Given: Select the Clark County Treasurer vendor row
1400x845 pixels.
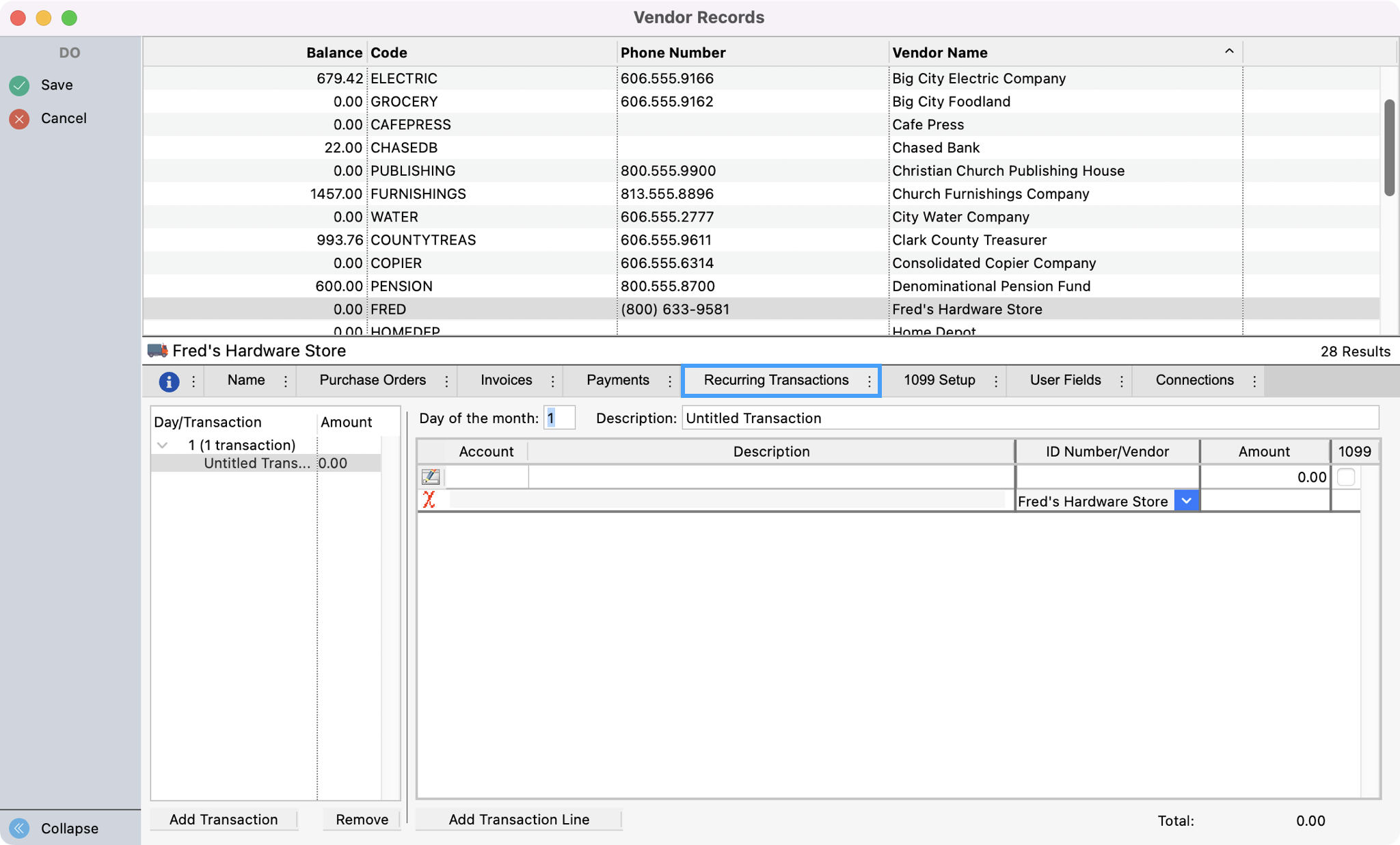Looking at the screenshot, I should [969, 240].
